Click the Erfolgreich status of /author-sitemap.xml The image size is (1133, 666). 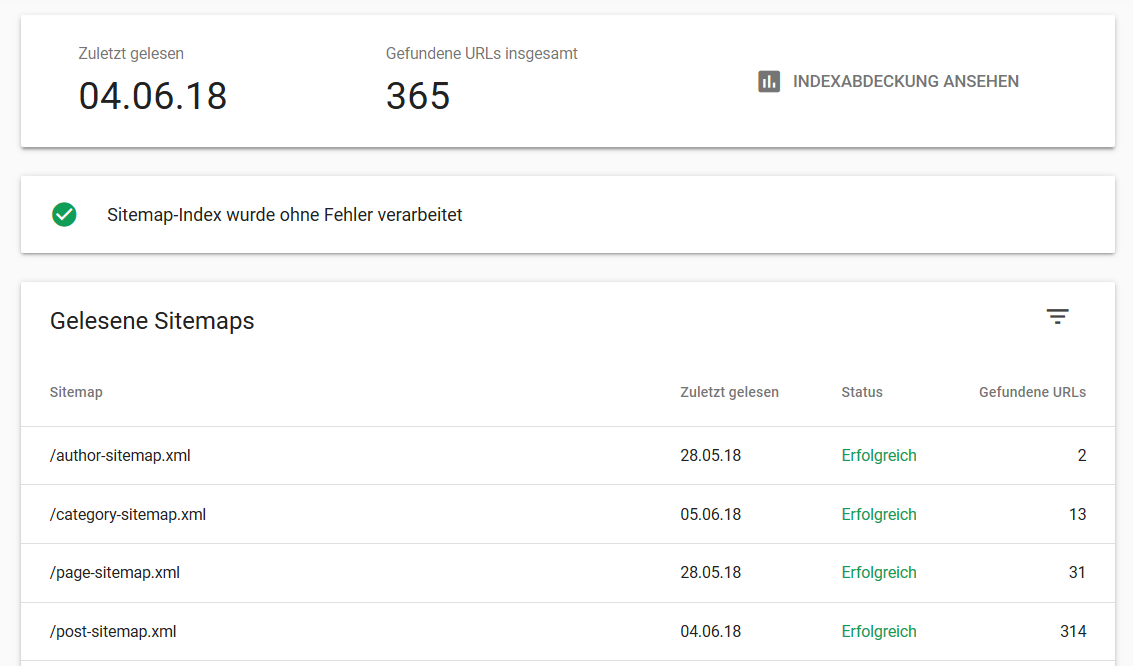tap(878, 455)
